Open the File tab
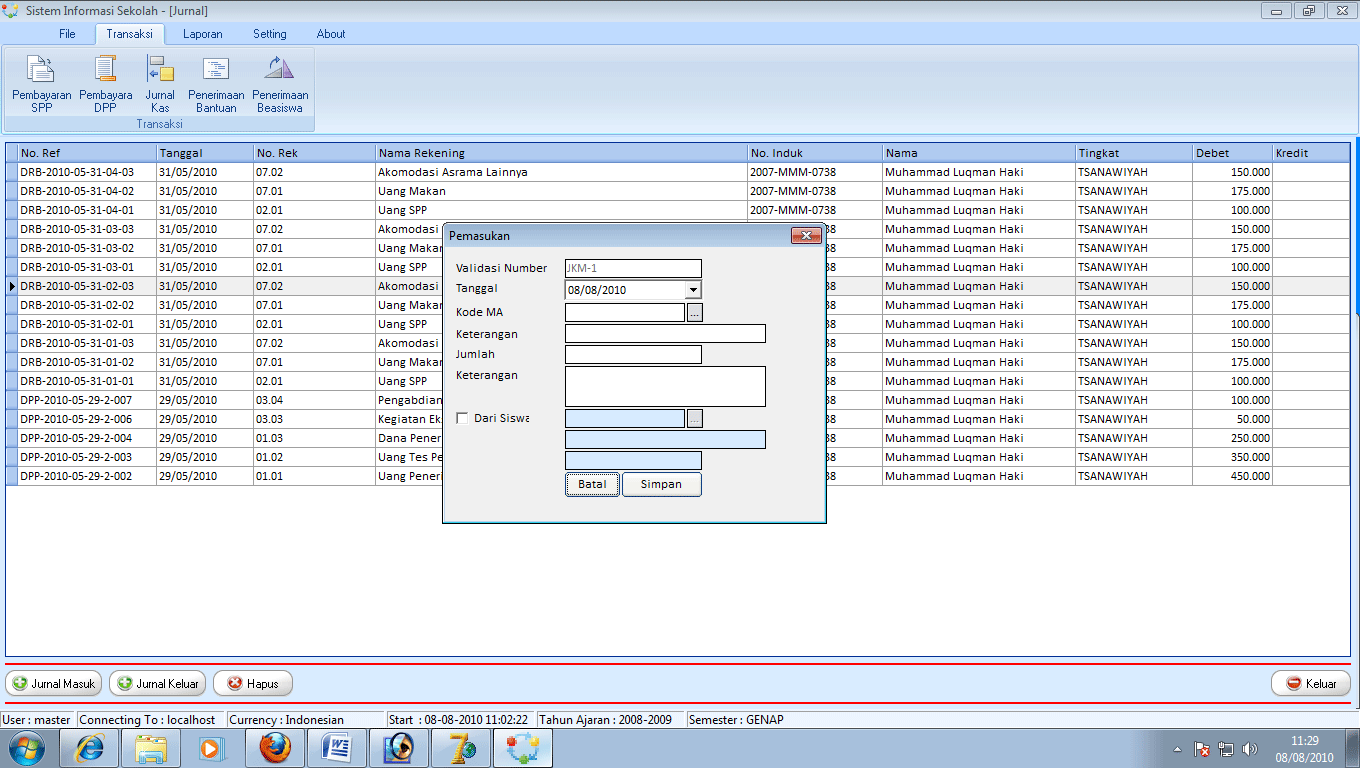 67,34
